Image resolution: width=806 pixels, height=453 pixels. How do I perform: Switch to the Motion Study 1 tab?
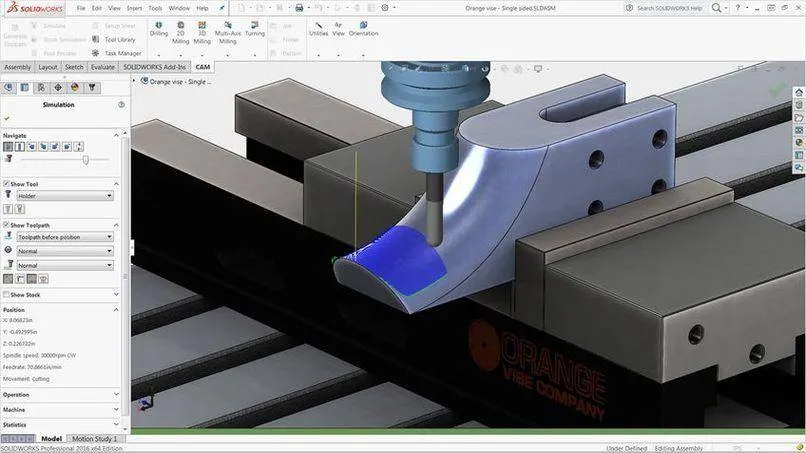[x=95, y=439]
